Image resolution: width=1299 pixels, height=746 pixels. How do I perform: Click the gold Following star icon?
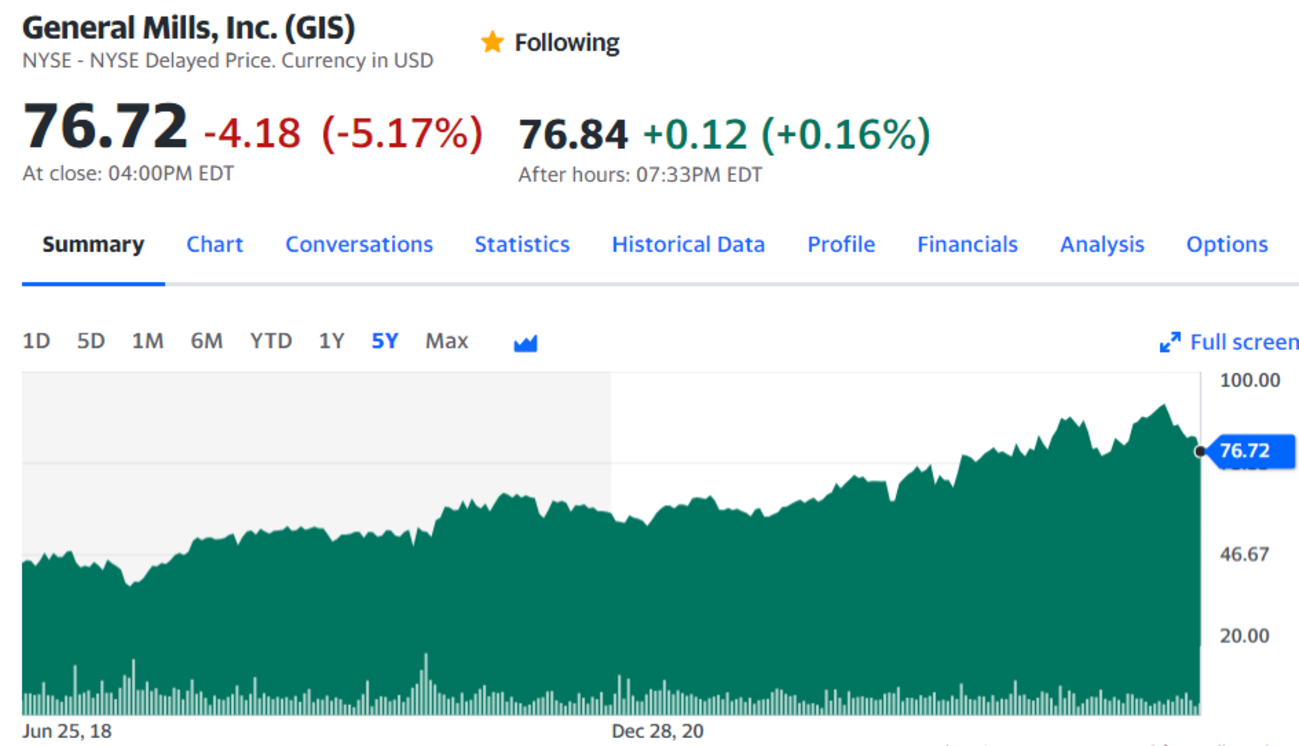491,42
